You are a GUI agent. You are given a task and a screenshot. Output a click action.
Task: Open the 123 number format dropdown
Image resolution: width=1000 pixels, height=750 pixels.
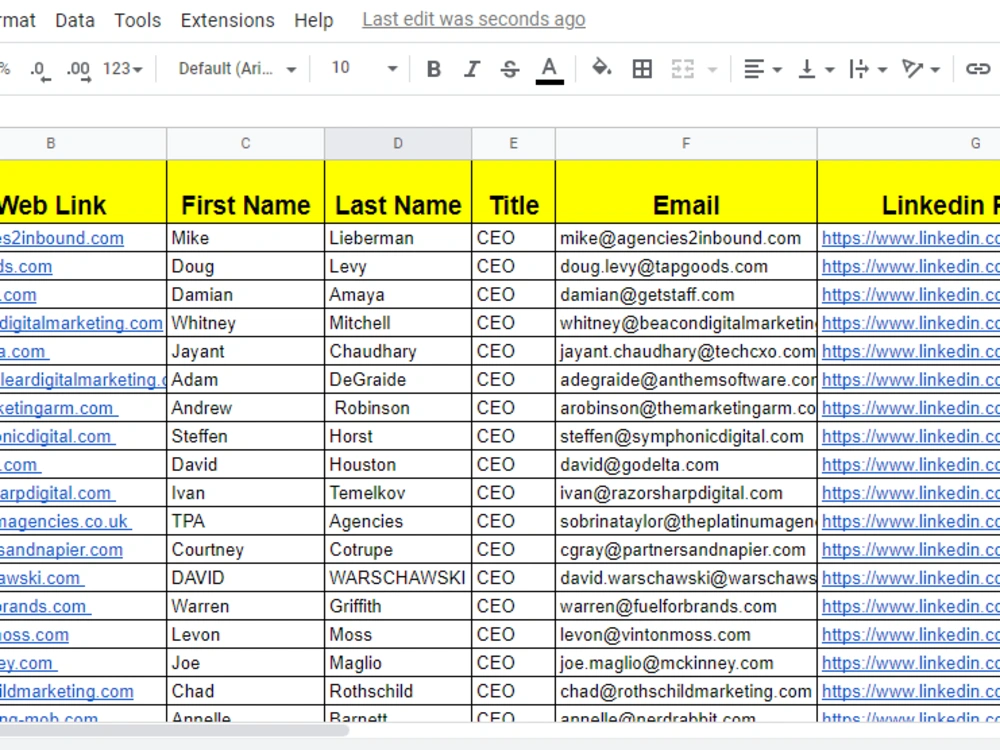(x=122, y=68)
